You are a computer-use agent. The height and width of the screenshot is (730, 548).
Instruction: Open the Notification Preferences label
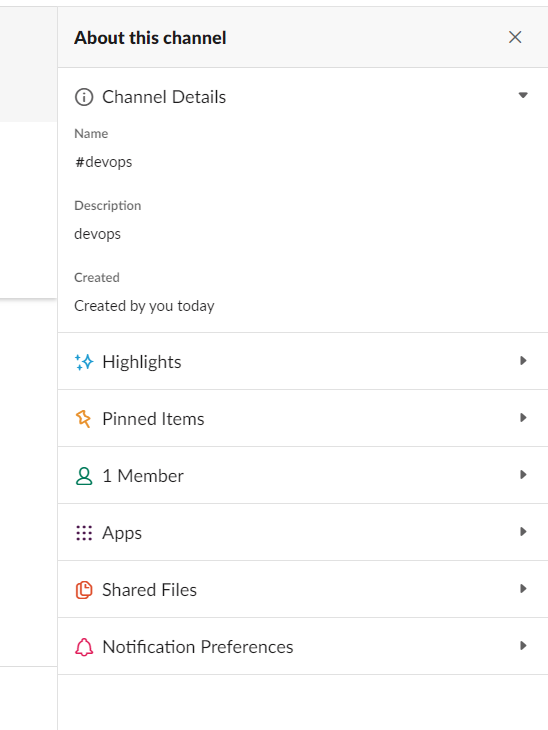click(198, 647)
